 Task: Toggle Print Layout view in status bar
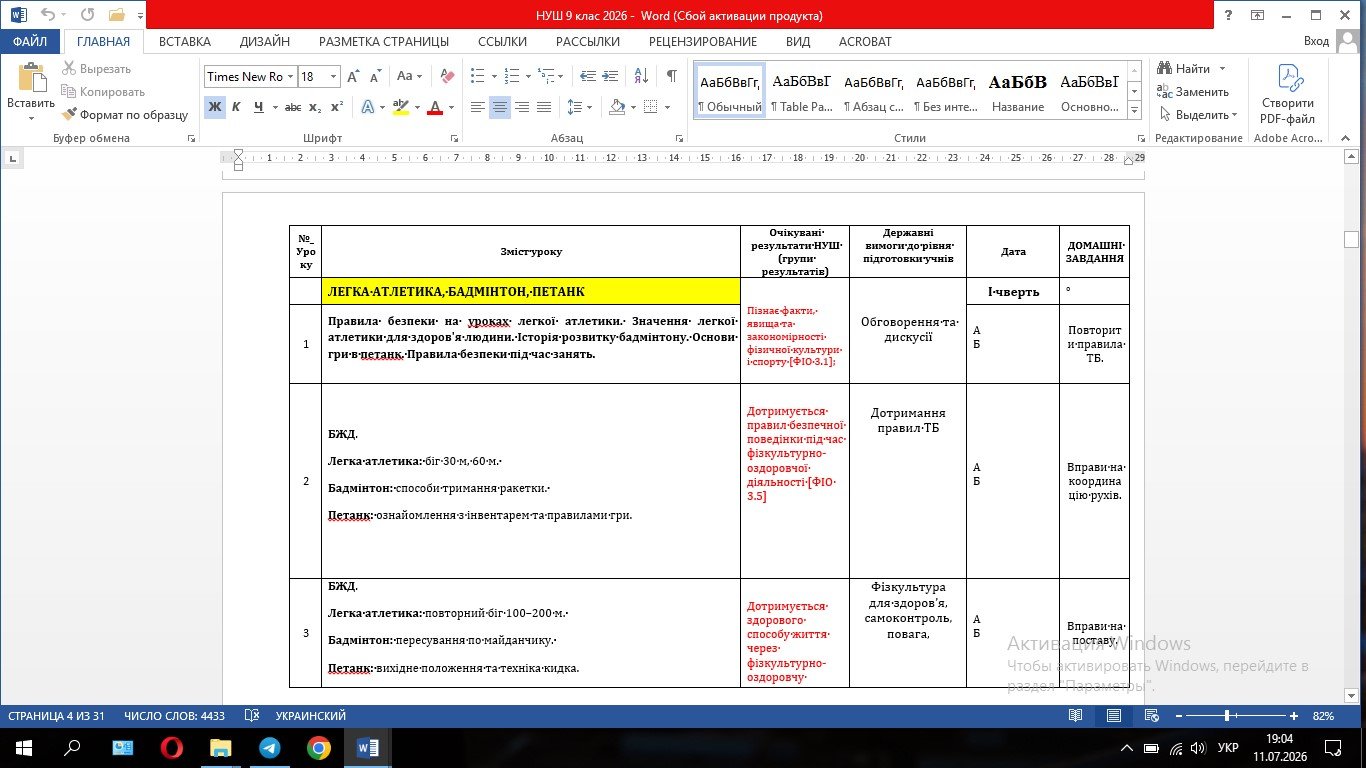(x=1113, y=716)
